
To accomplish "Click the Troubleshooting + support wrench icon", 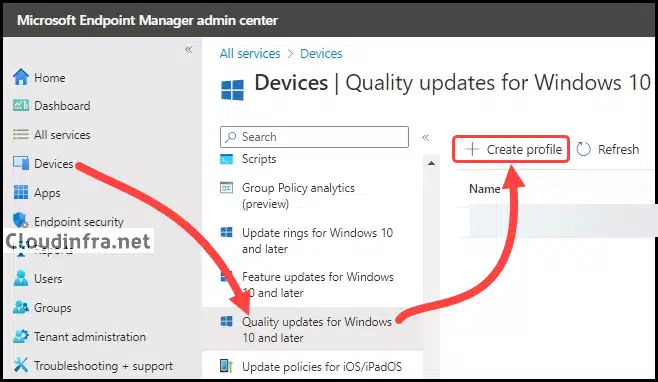I will point(21,365).
